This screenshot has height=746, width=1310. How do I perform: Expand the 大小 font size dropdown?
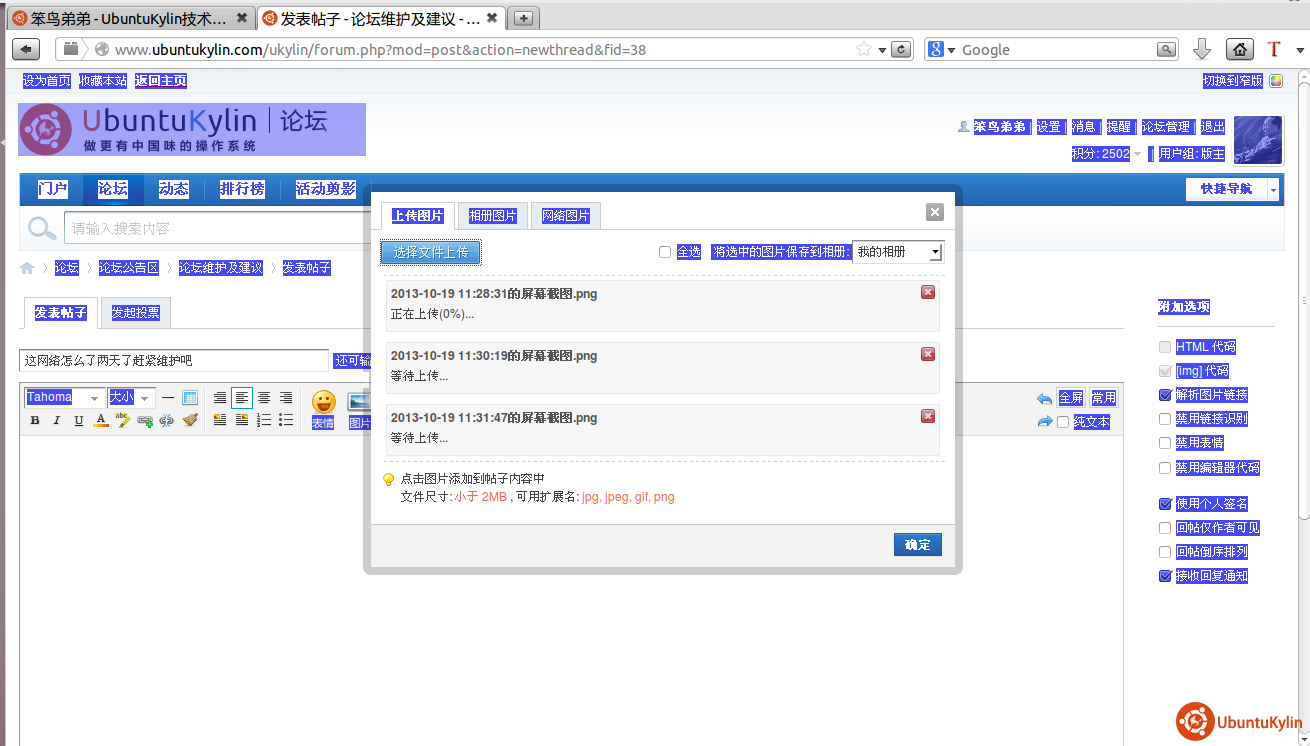[x=130, y=398]
